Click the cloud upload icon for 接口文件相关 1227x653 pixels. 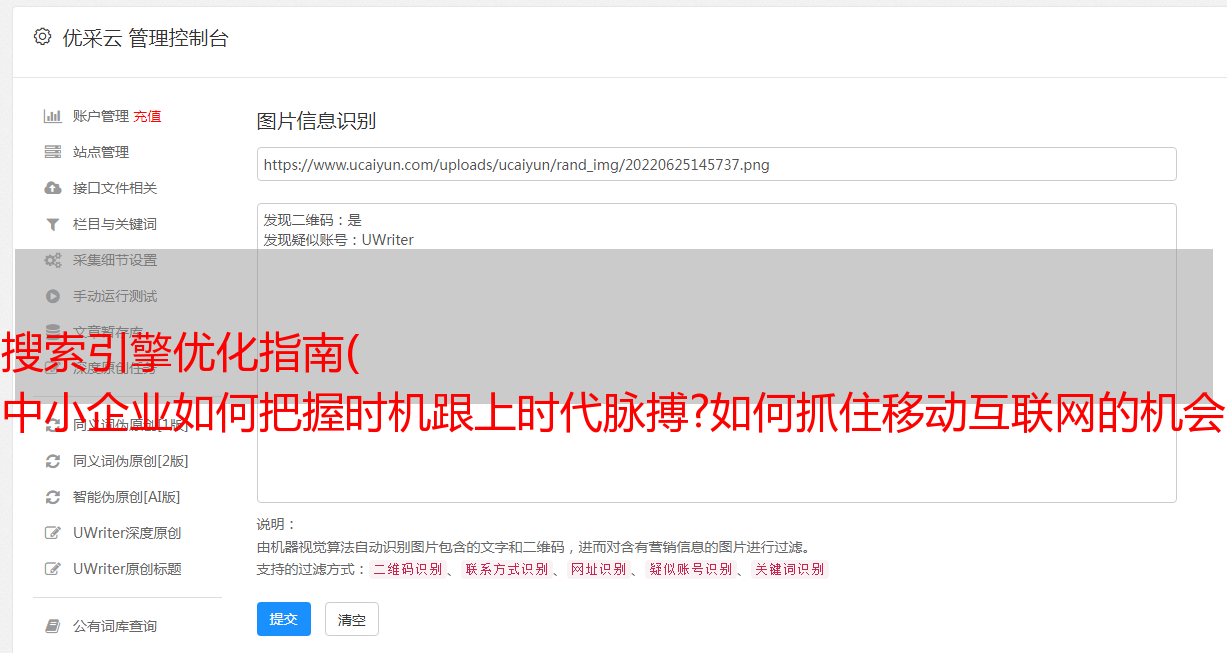(x=53, y=188)
